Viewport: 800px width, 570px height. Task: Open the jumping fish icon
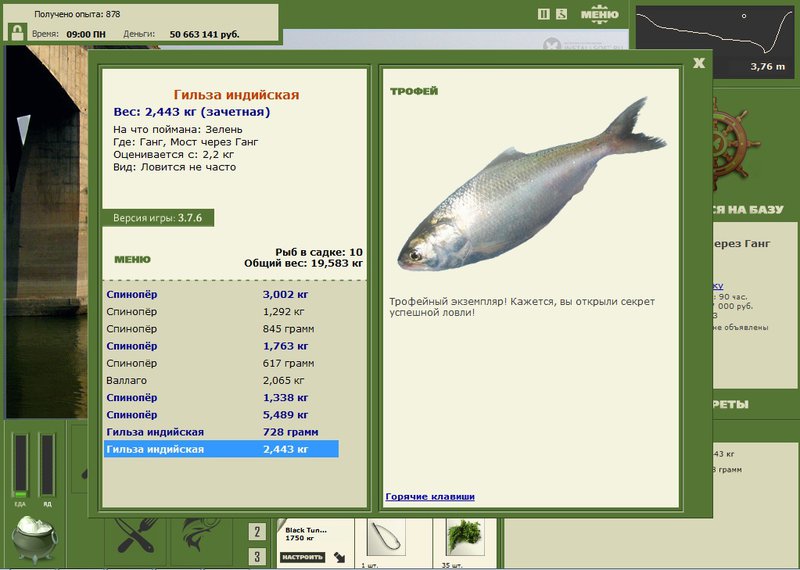click(200, 535)
